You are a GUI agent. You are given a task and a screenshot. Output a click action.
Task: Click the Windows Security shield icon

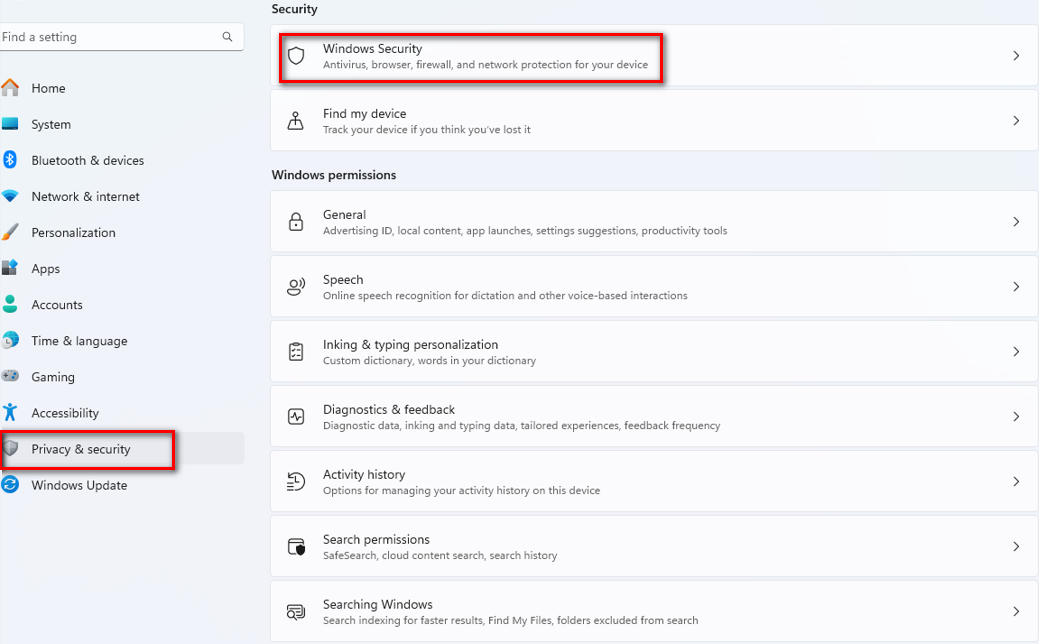coord(296,56)
